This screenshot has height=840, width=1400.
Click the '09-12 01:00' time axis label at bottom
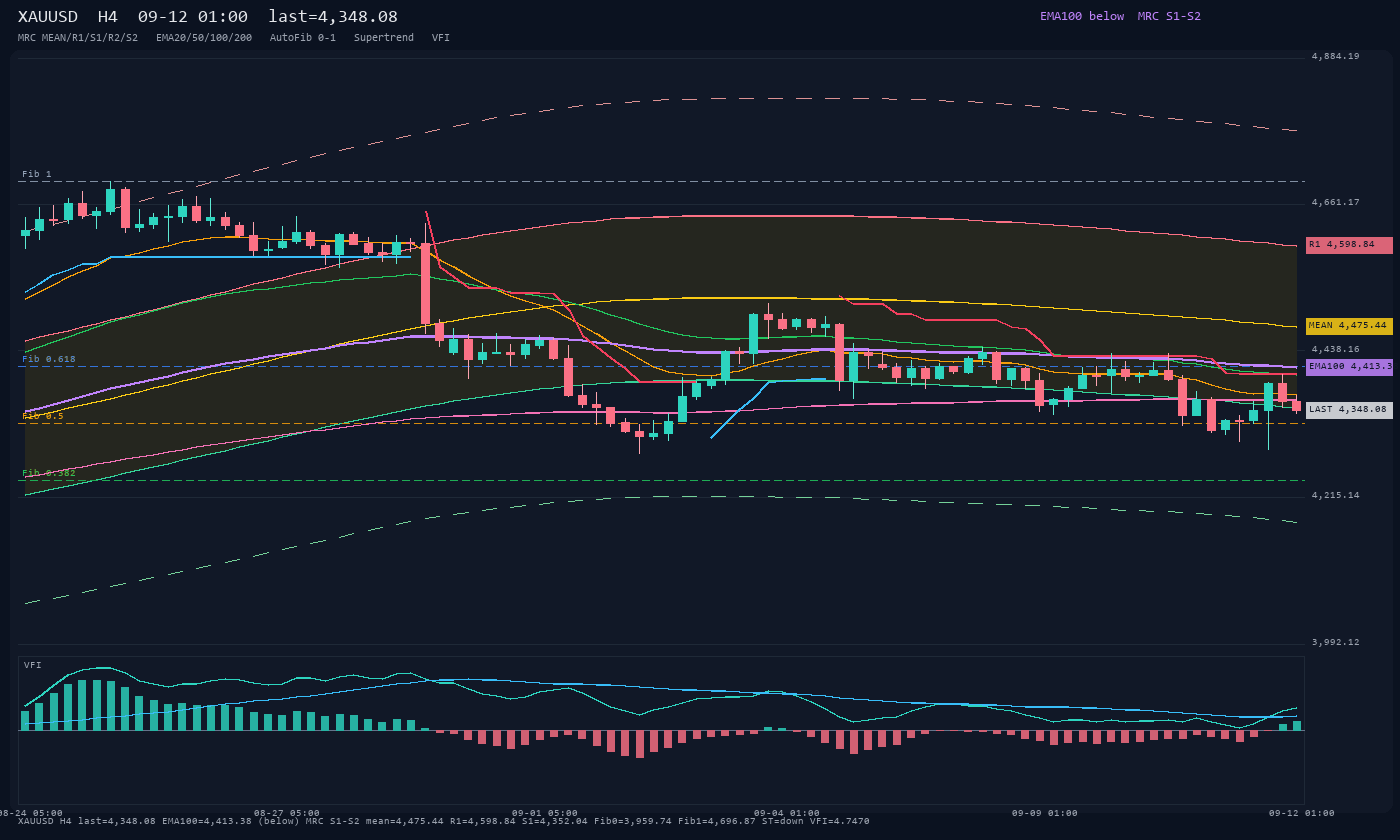tap(1302, 813)
